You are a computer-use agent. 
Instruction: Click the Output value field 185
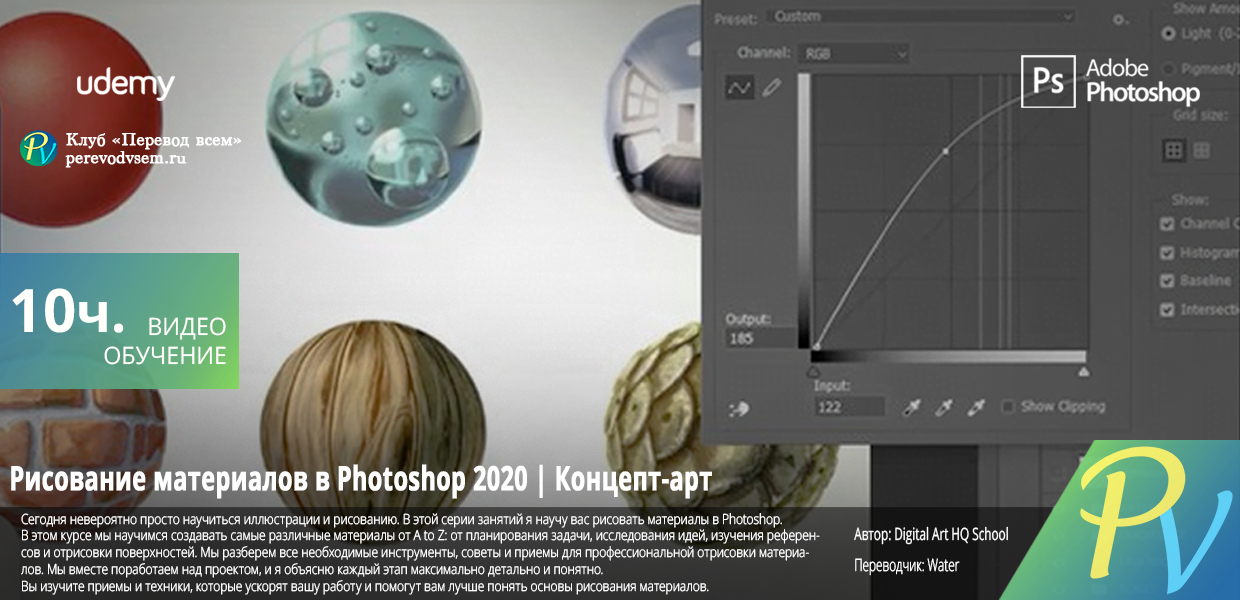click(x=760, y=338)
